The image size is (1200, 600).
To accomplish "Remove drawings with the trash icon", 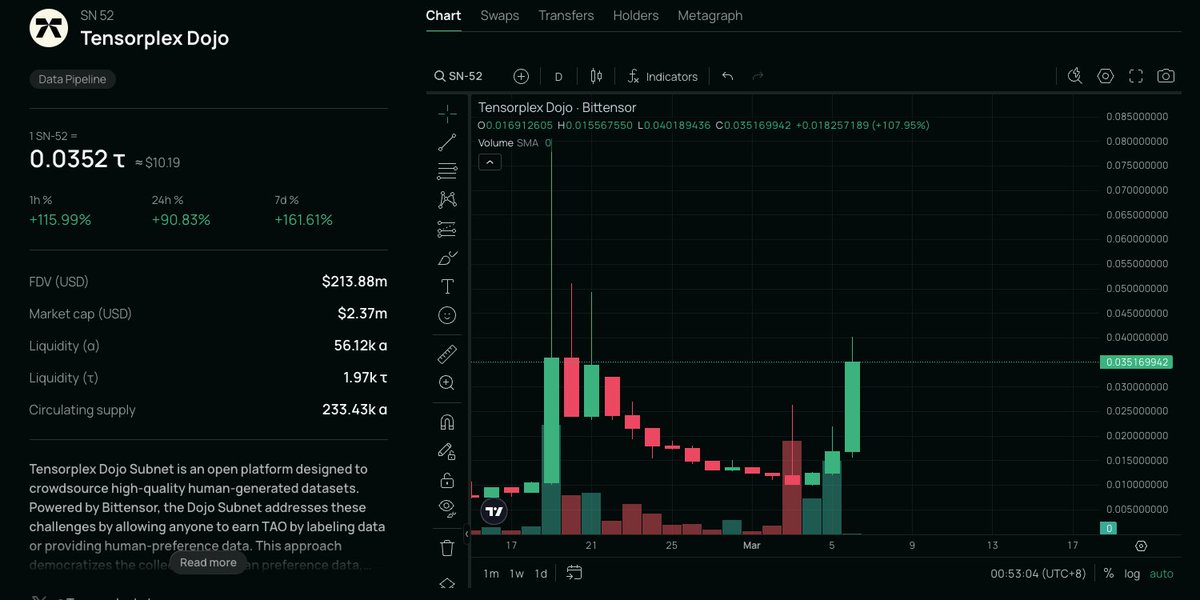I will click(447, 547).
